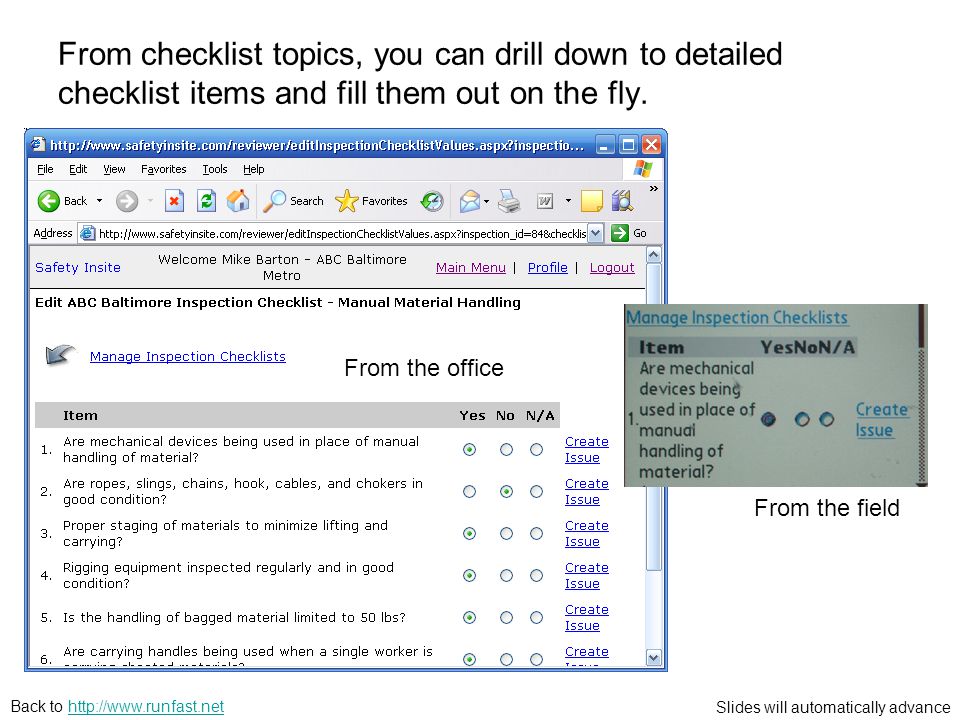Screen dimensions: 960x720
Task: Click the green Go arrow icon
Action: pos(620,233)
